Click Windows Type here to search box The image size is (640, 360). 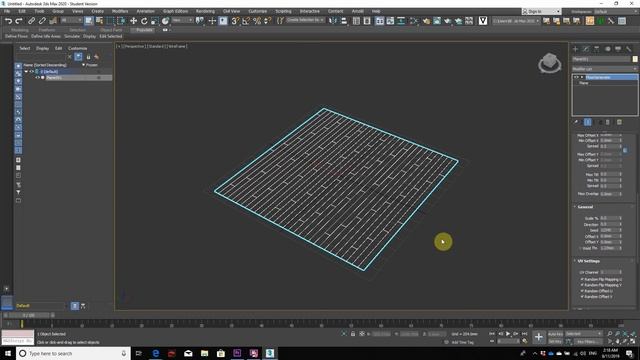(73, 353)
